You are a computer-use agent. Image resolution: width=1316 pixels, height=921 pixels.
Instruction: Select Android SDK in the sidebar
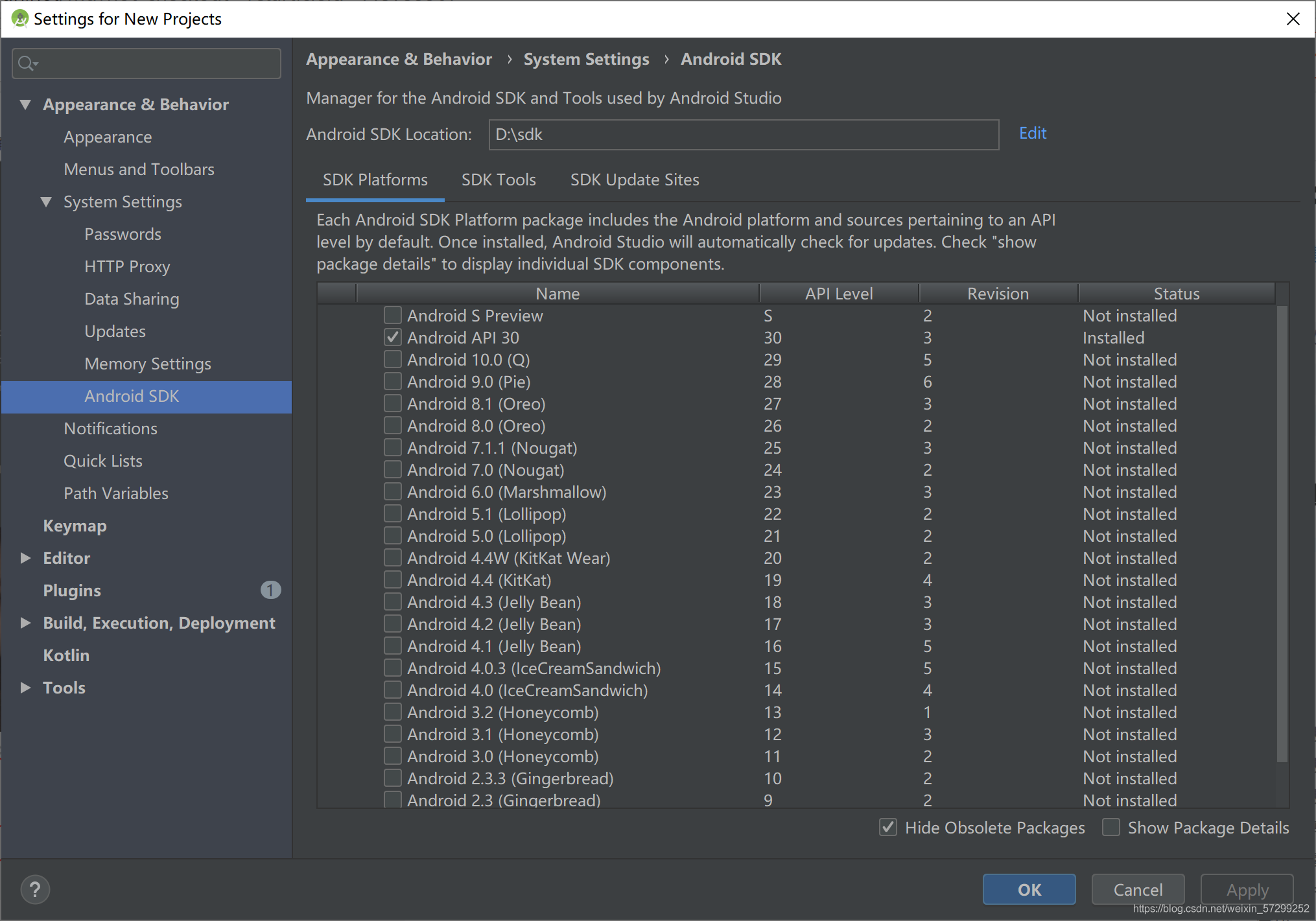[147, 397]
